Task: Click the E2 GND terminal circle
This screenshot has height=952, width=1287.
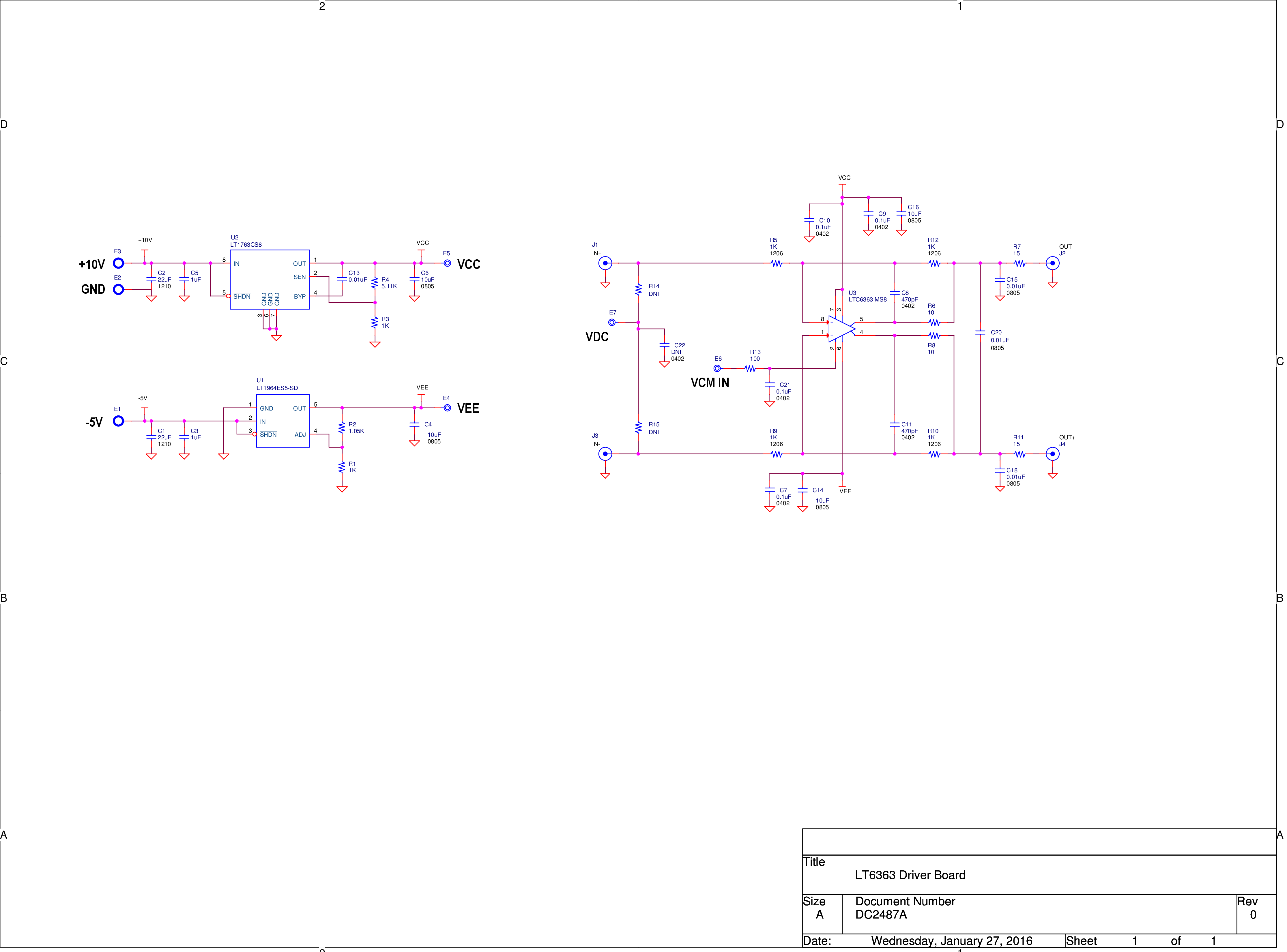Action: click(x=118, y=289)
